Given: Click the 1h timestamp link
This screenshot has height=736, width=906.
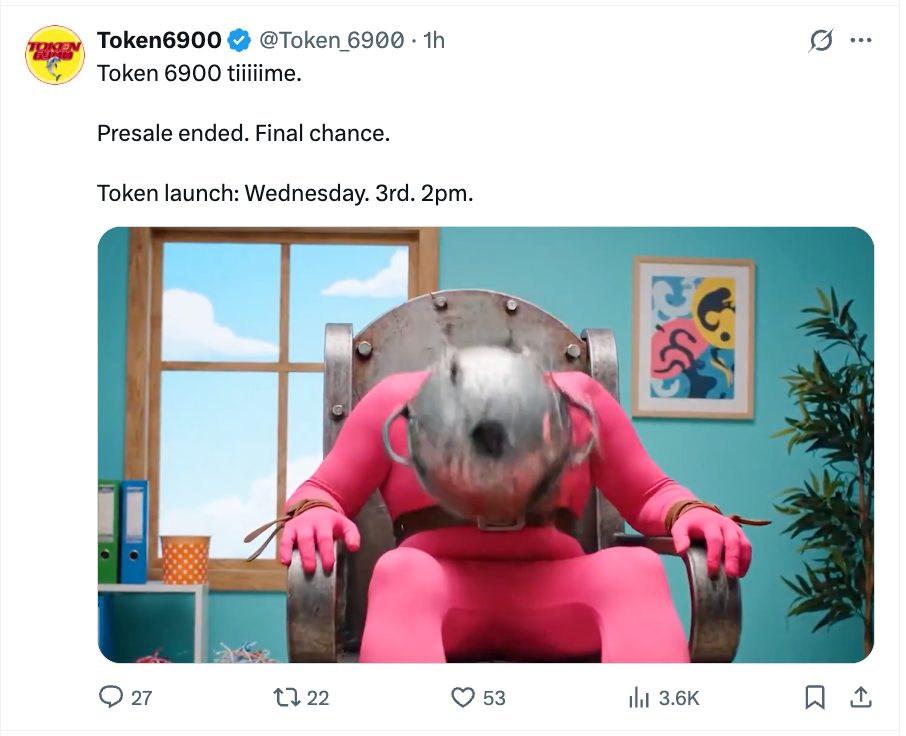Looking at the screenshot, I should point(434,40).
